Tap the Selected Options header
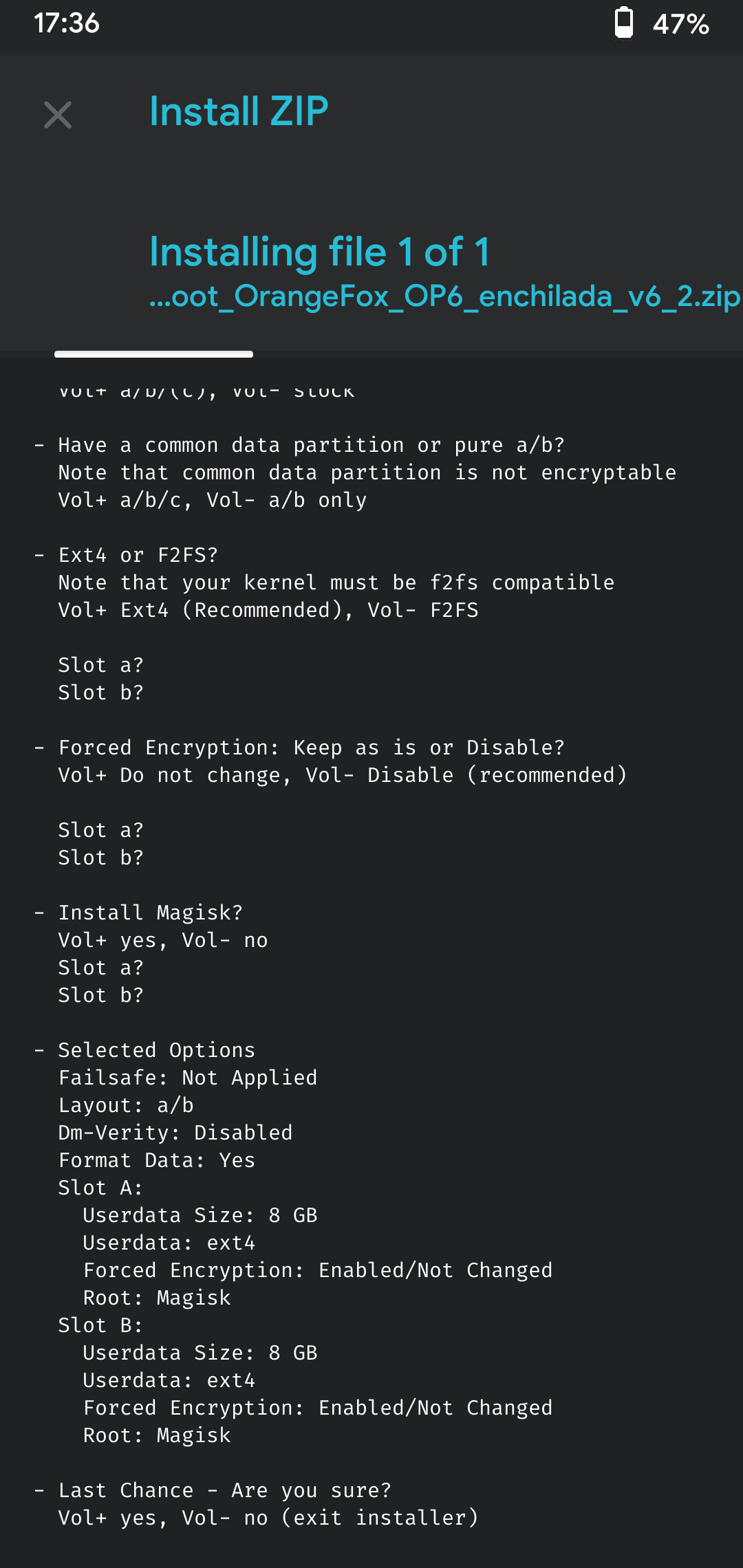 pos(156,1051)
